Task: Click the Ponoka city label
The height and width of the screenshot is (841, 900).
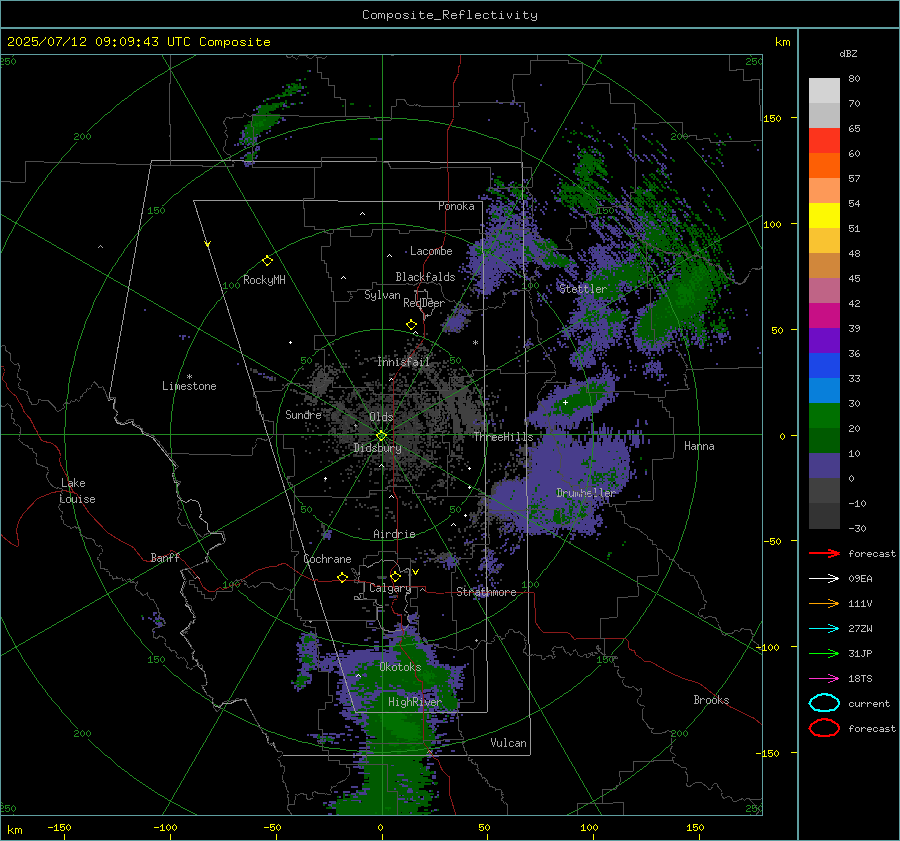Action: (456, 206)
